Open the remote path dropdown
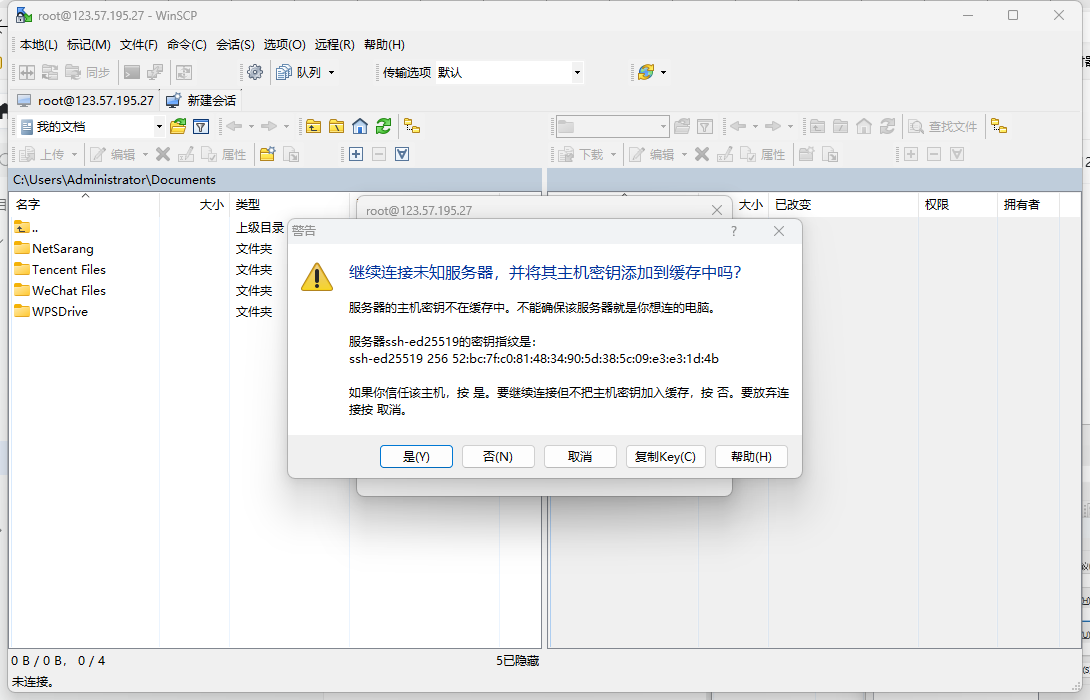 point(612,127)
